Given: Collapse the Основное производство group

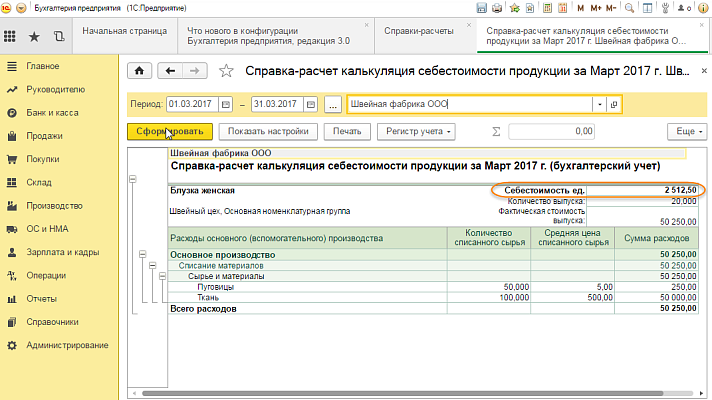Looking at the screenshot, I should click(x=142, y=255).
